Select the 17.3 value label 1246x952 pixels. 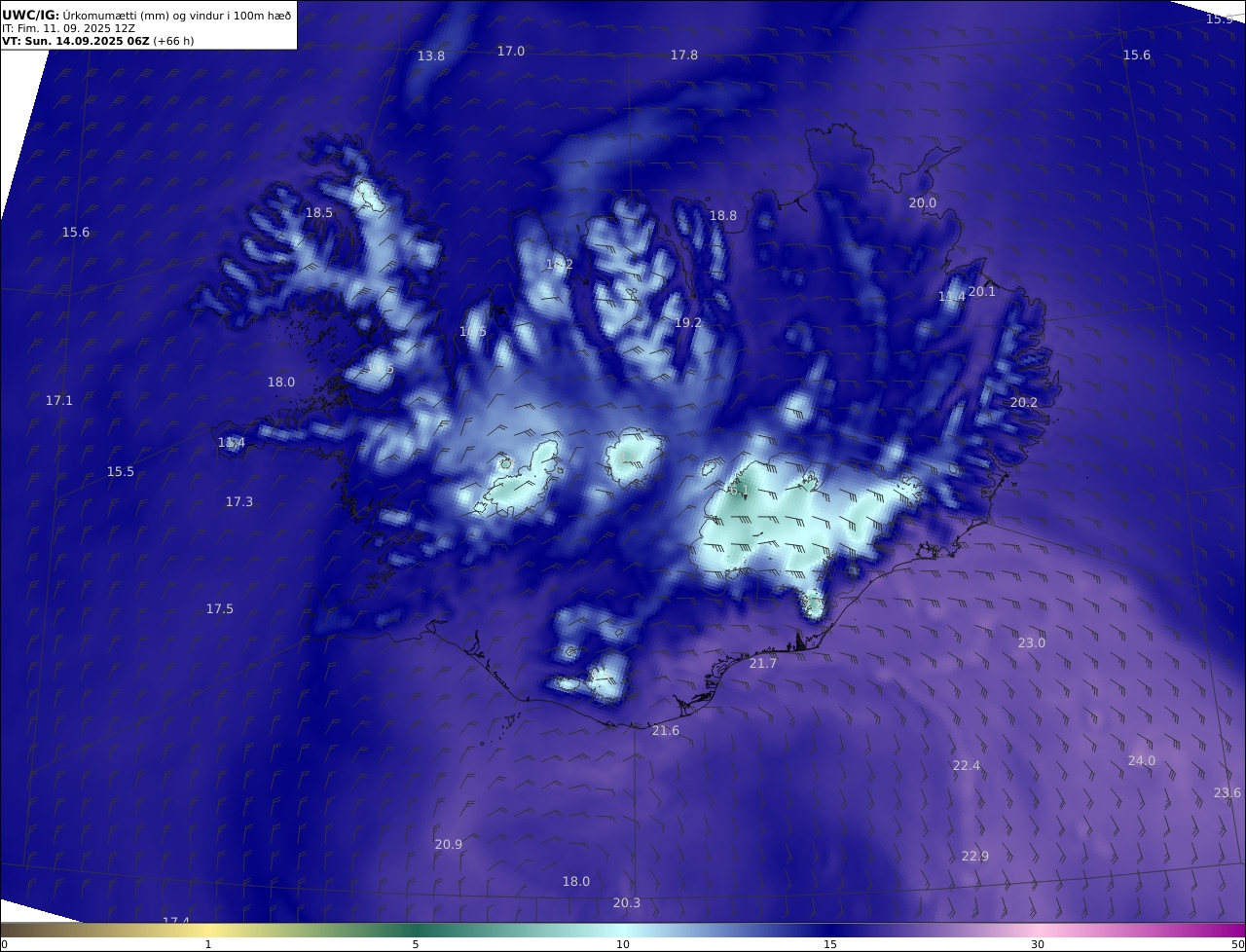[239, 502]
